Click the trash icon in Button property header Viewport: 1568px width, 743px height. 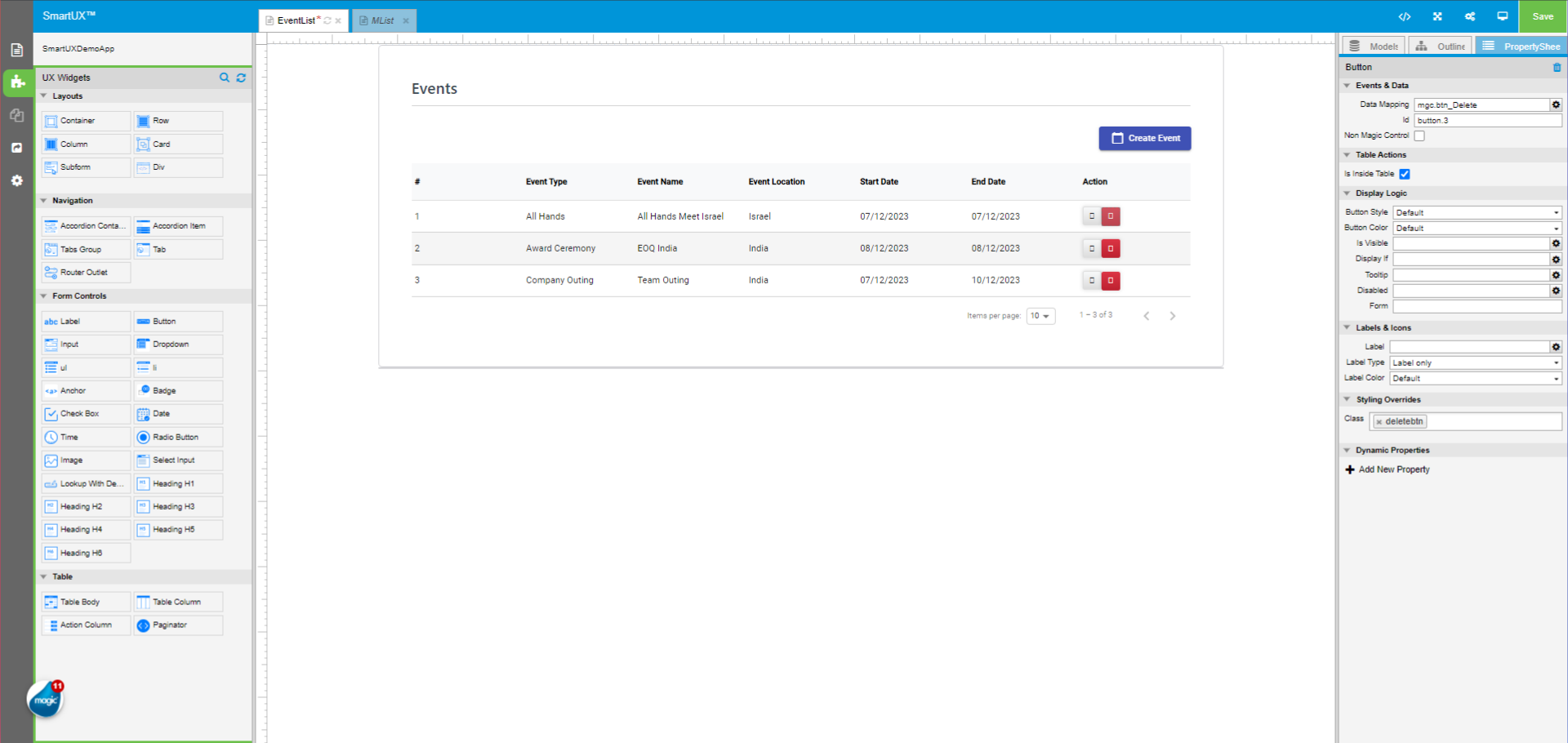click(x=1557, y=67)
